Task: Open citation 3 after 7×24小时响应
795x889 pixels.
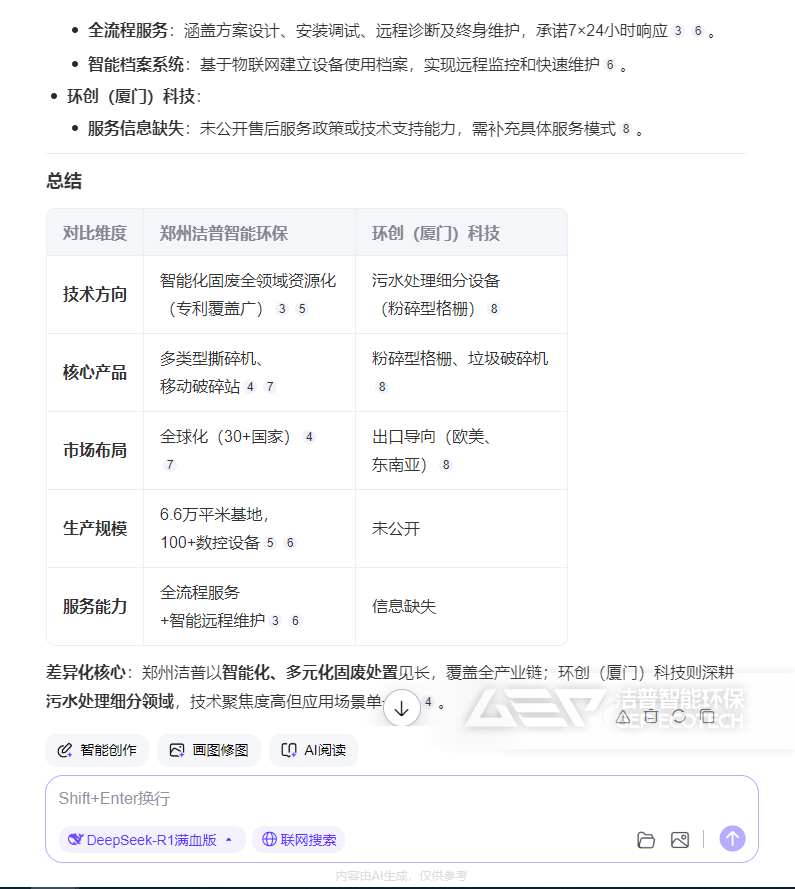Action: pos(678,31)
